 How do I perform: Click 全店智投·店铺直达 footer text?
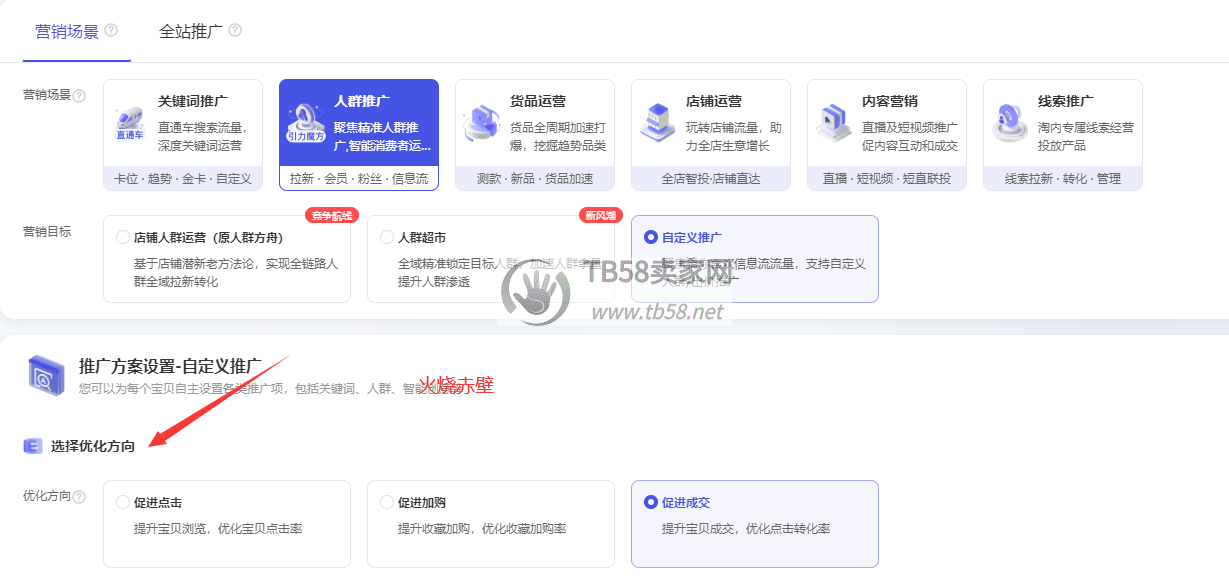tap(711, 179)
